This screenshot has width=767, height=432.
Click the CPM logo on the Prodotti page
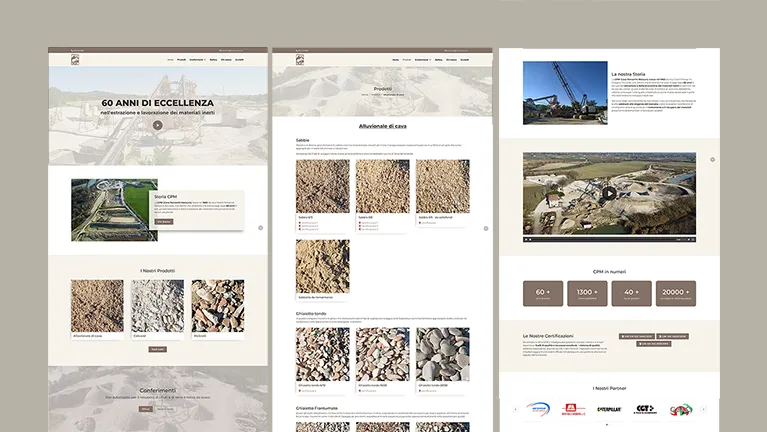coord(299,60)
